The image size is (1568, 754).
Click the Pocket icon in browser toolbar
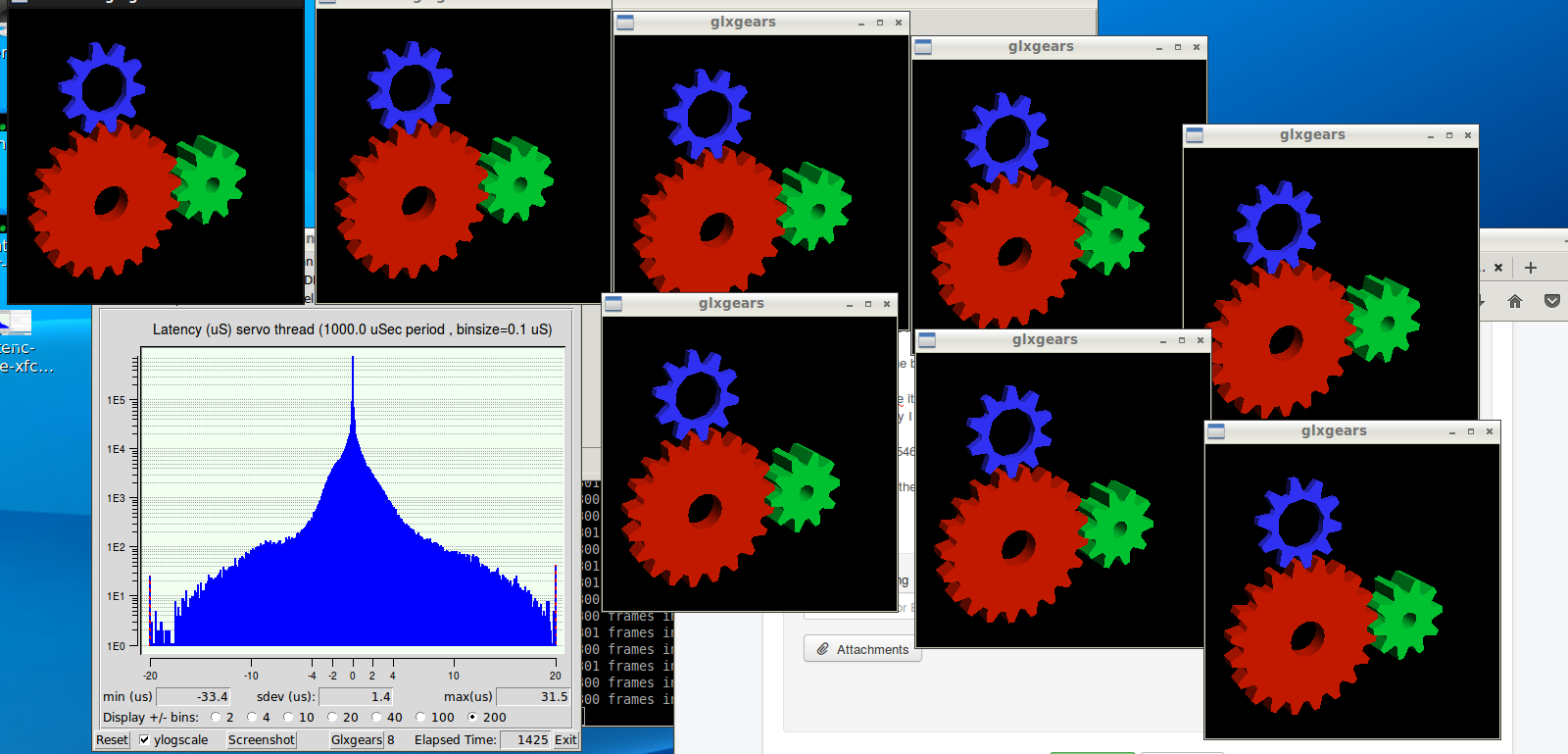coord(1552,301)
